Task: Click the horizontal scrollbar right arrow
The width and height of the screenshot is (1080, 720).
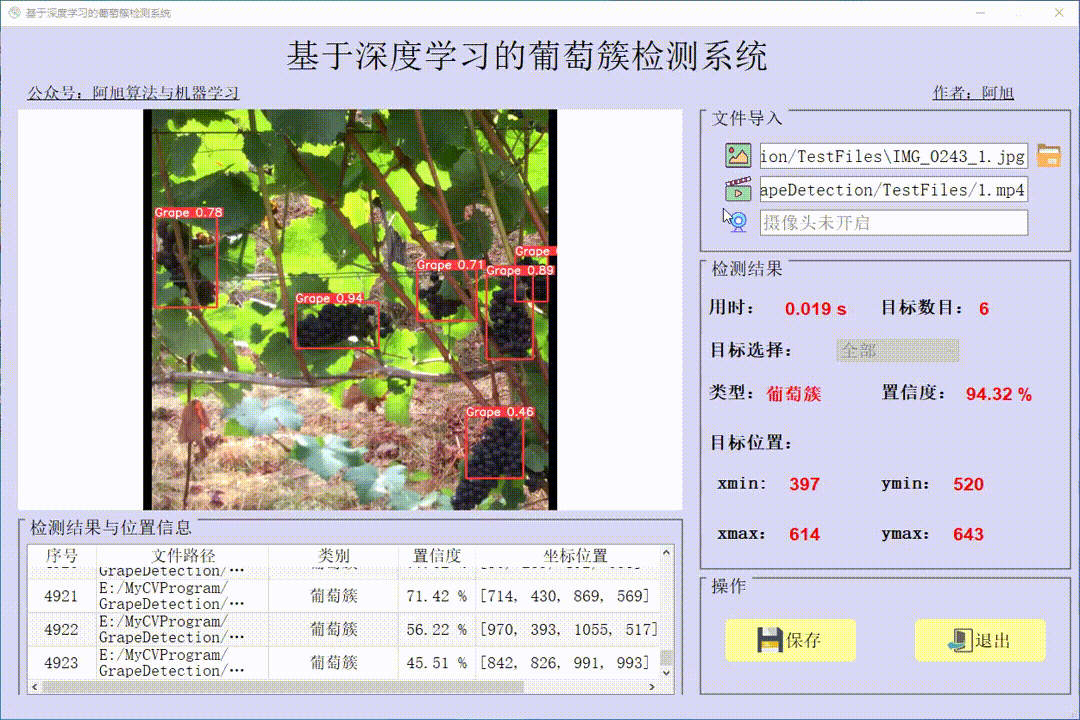Action: (x=652, y=687)
